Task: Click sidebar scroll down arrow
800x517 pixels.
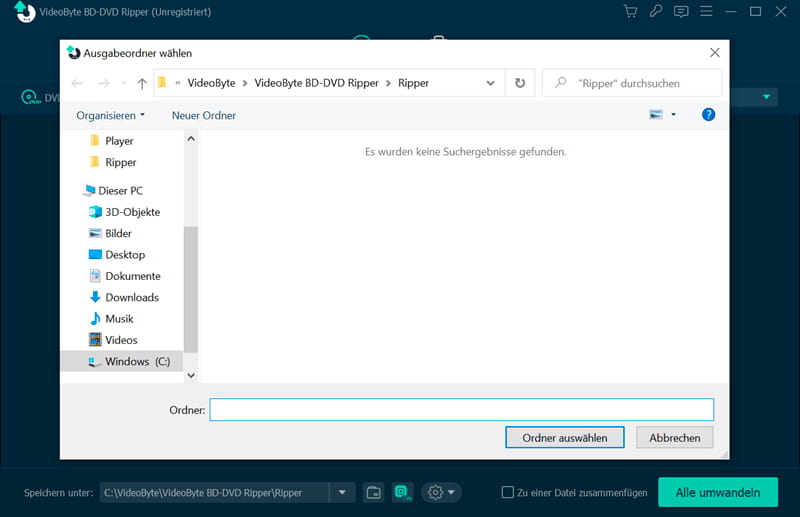Action: (x=191, y=375)
